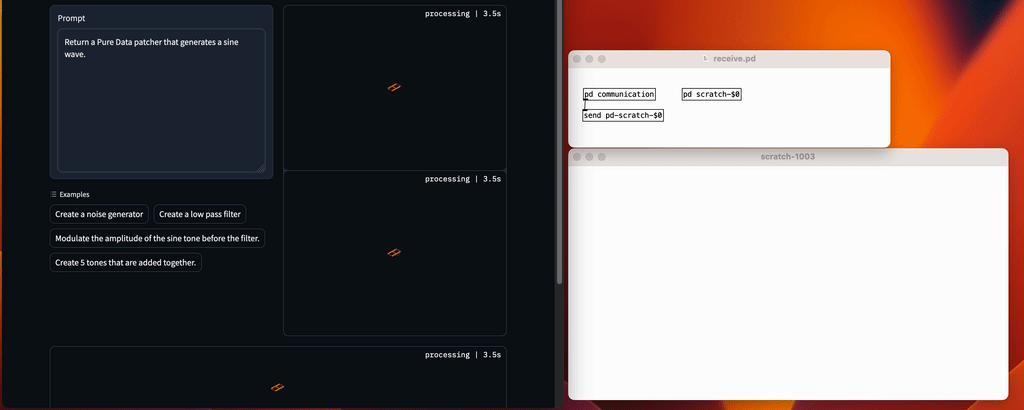Viewport: 1024px width, 410px height.
Task: Zoom the scratch-1003 window
Action: [x=601, y=157]
